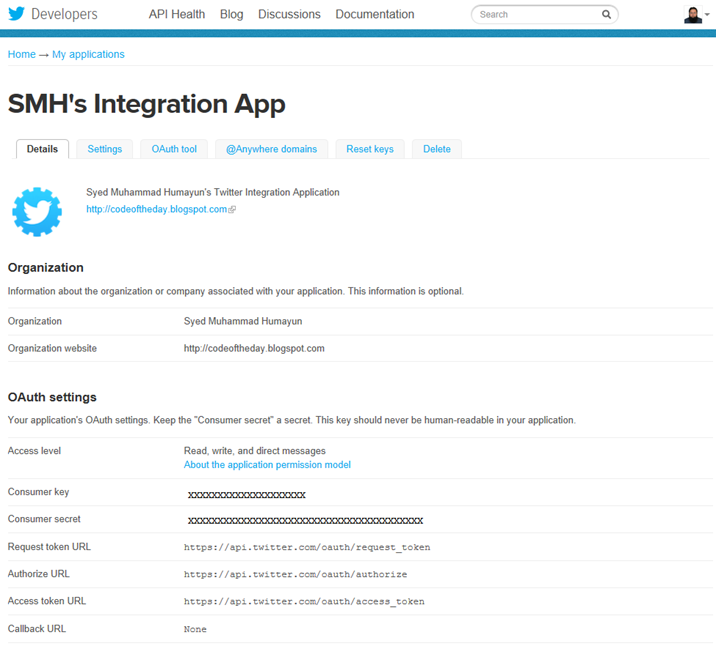The height and width of the screenshot is (646, 716).
Task: Switch to the OAuth tool tab
Action: pos(174,149)
